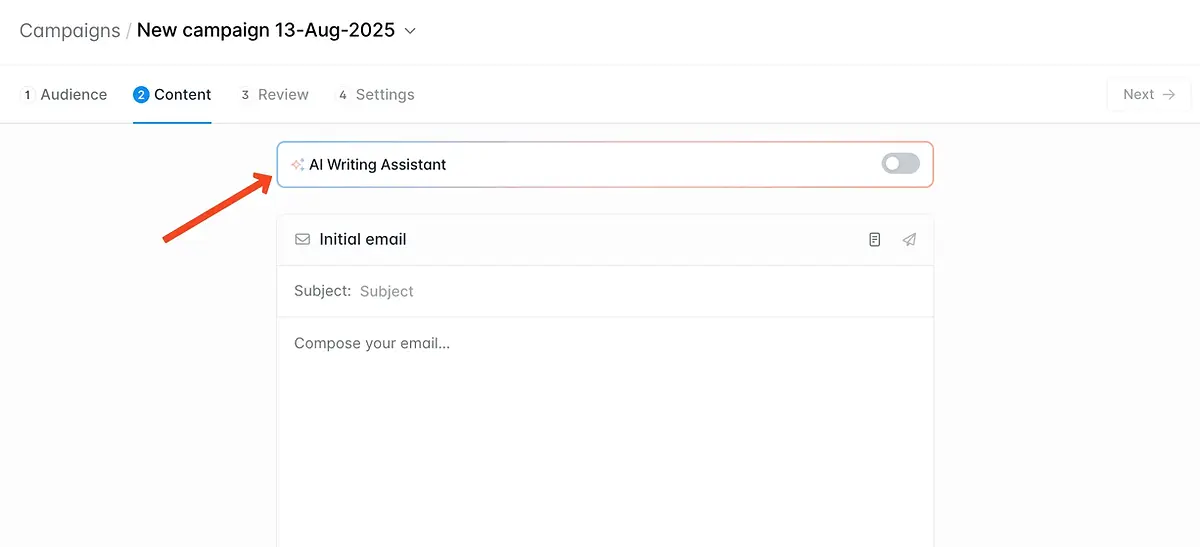Go to the Settings tab
1200x547 pixels.
385,95
